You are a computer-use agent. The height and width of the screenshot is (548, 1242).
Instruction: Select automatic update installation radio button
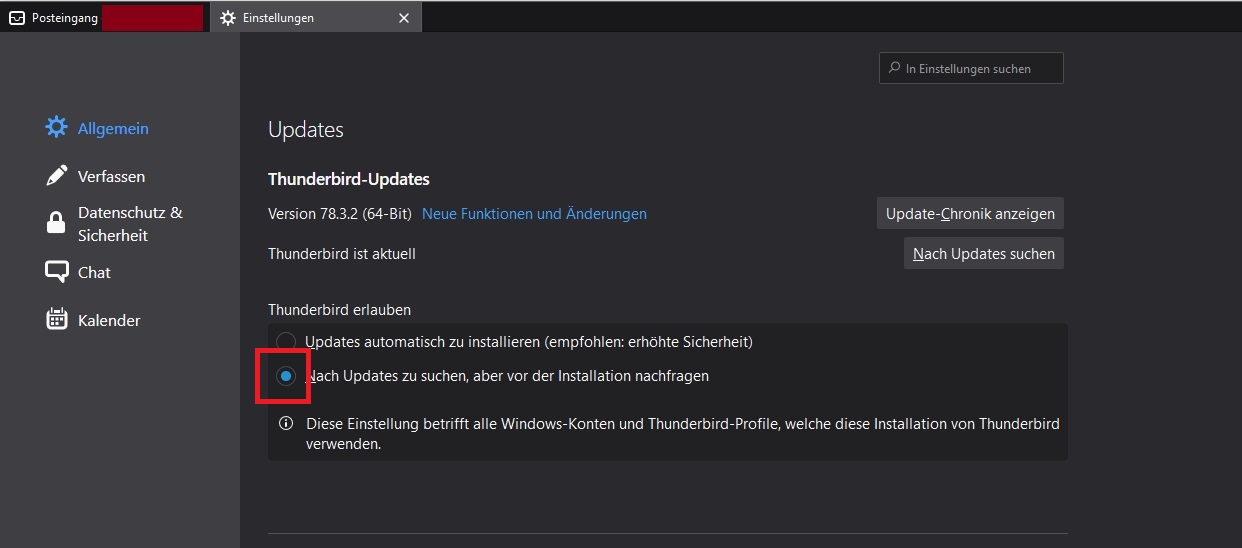click(286, 342)
